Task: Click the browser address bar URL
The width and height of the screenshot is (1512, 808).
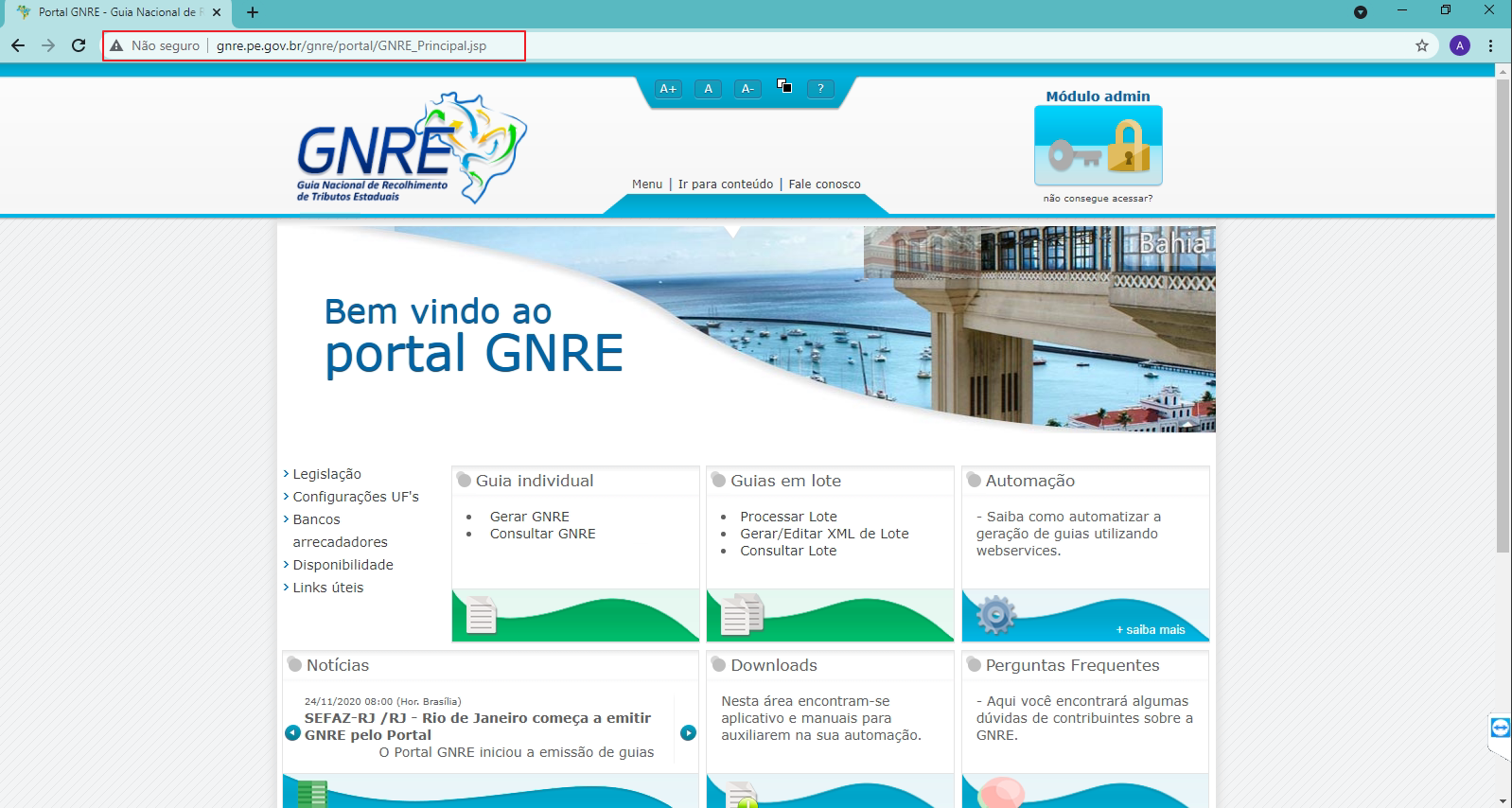Action: pyautogui.click(x=351, y=45)
